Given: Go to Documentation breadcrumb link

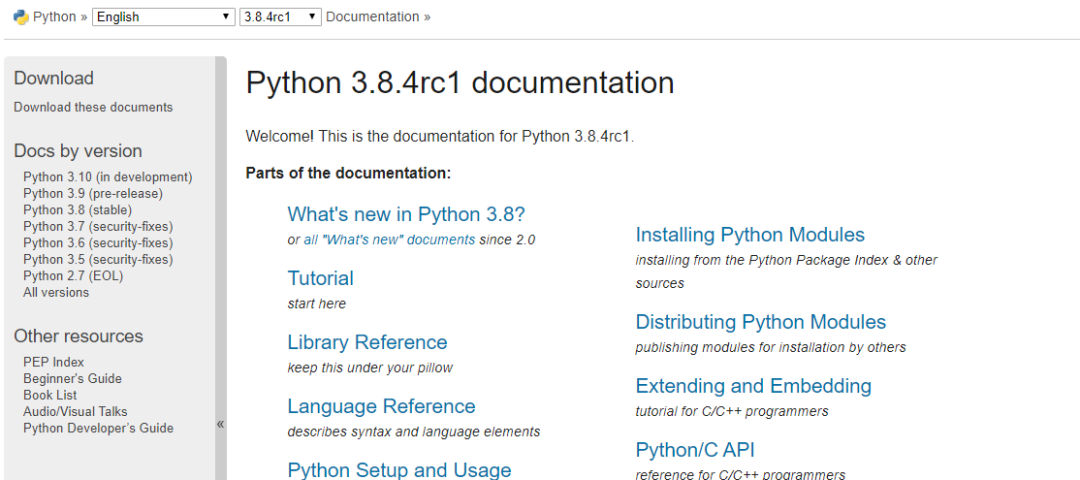Looking at the screenshot, I should point(372,17).
